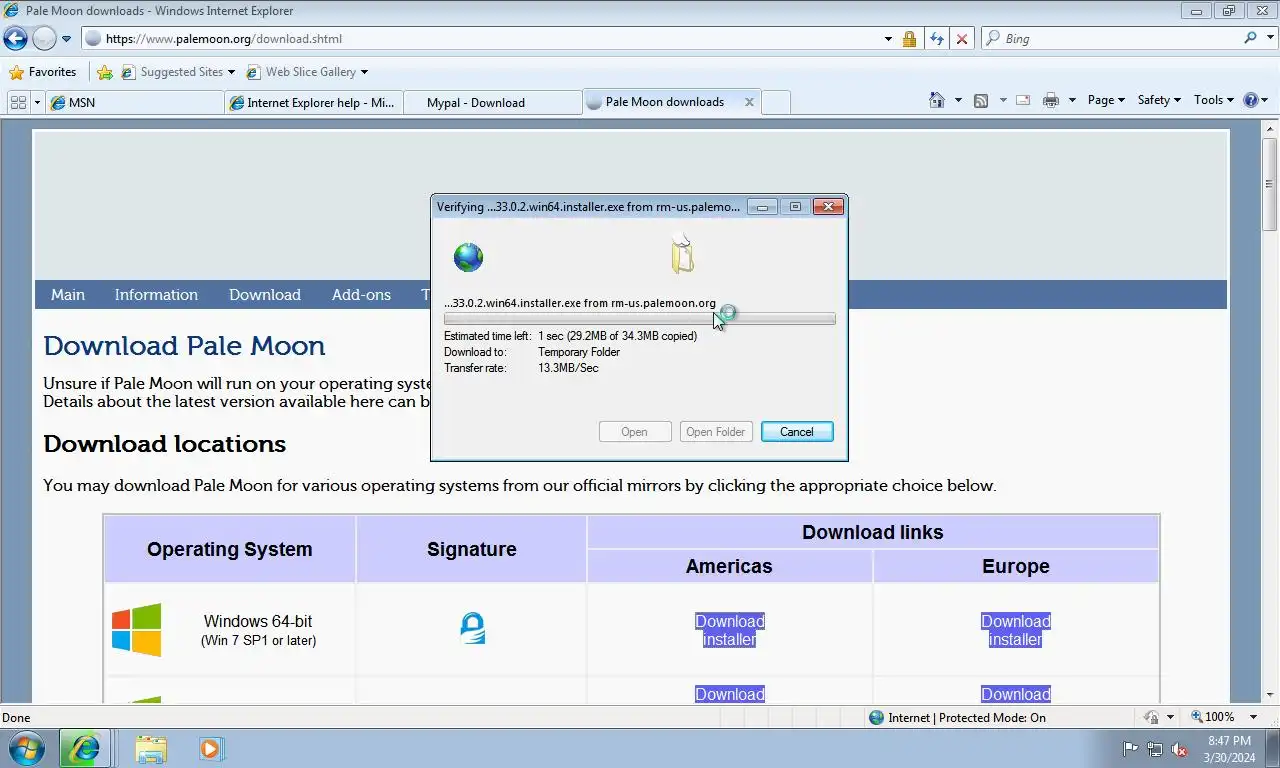Open the Safety menu
The image size is (1280, 768).
1159,100
